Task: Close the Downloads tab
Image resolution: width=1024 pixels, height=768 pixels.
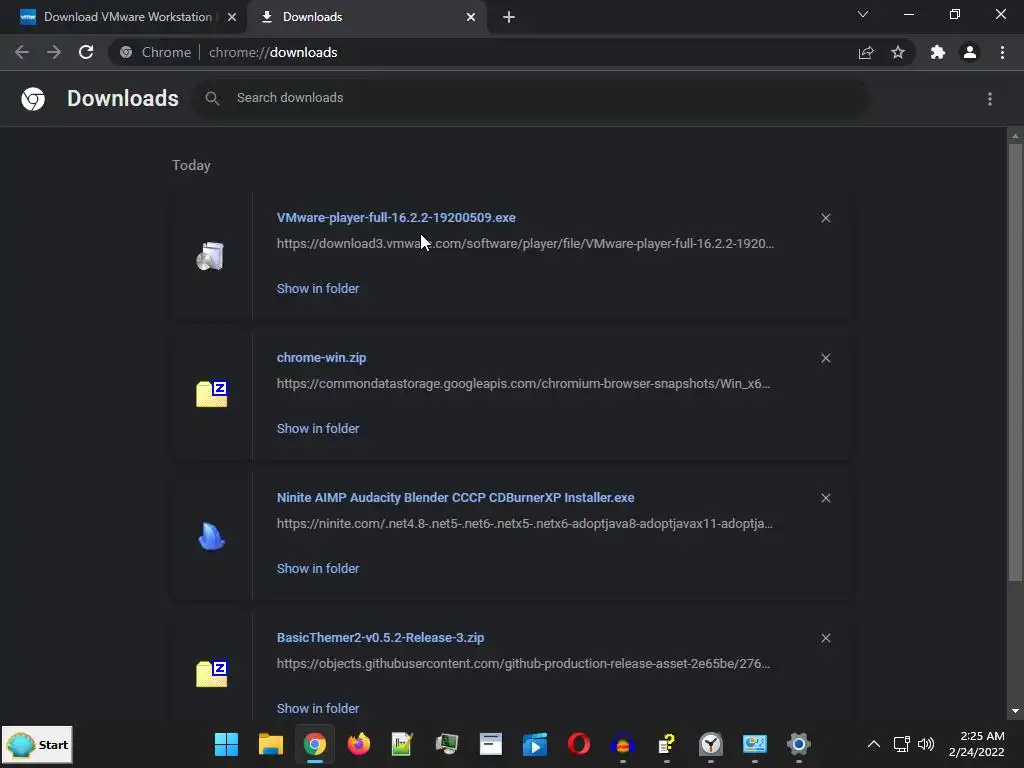Action: pos(471,17)
